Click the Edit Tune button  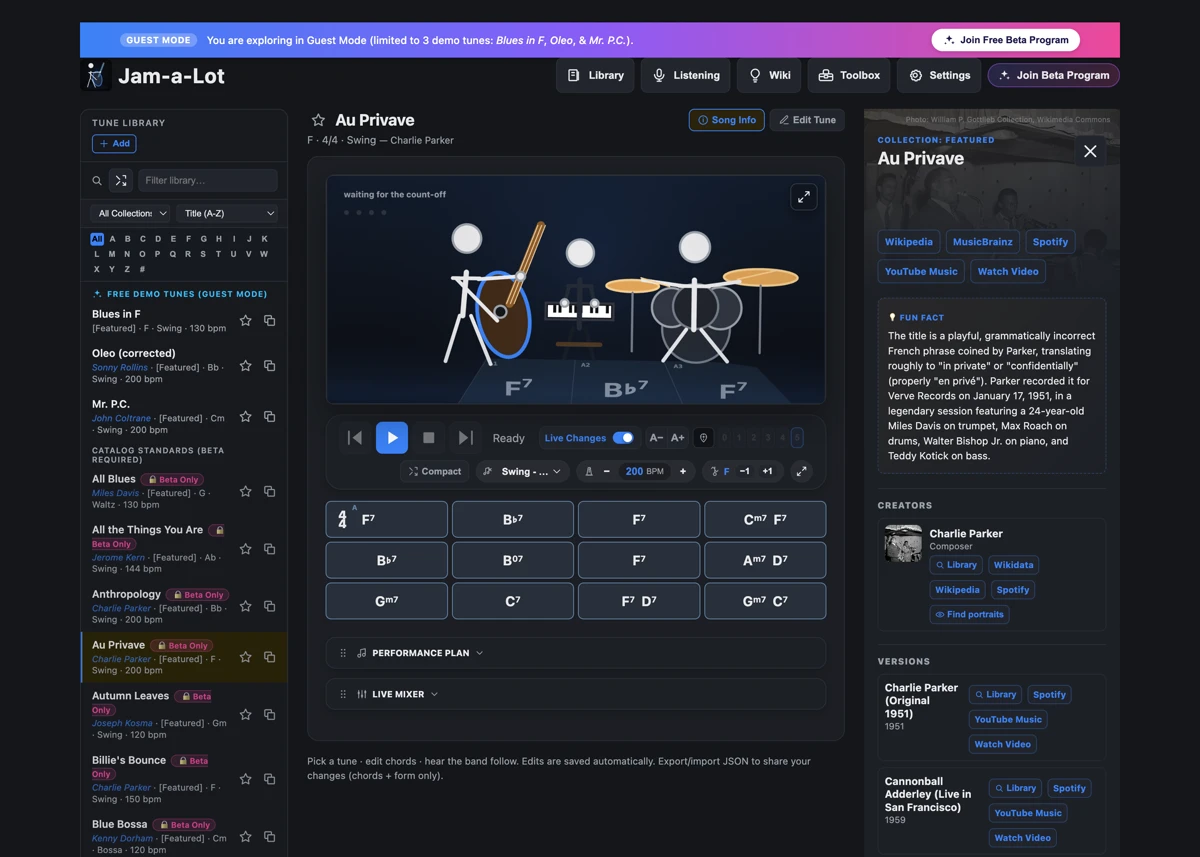pyautogui.click(x=808, y=120)
